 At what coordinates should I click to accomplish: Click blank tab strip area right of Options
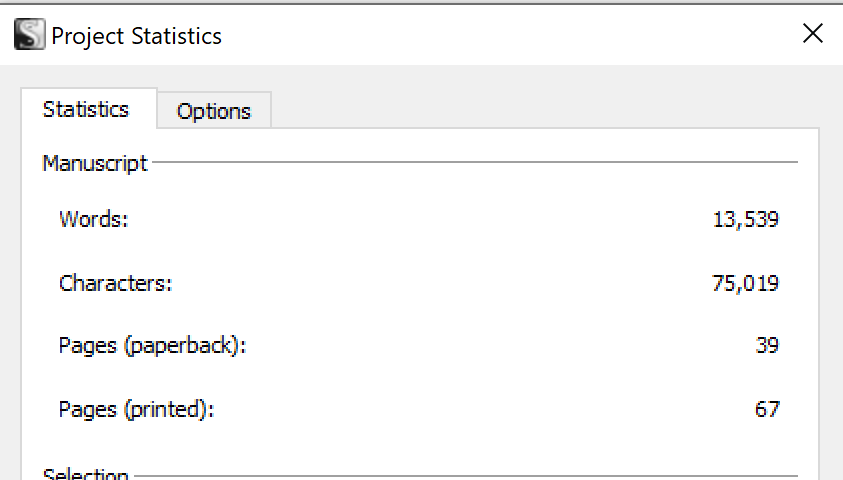543,110
